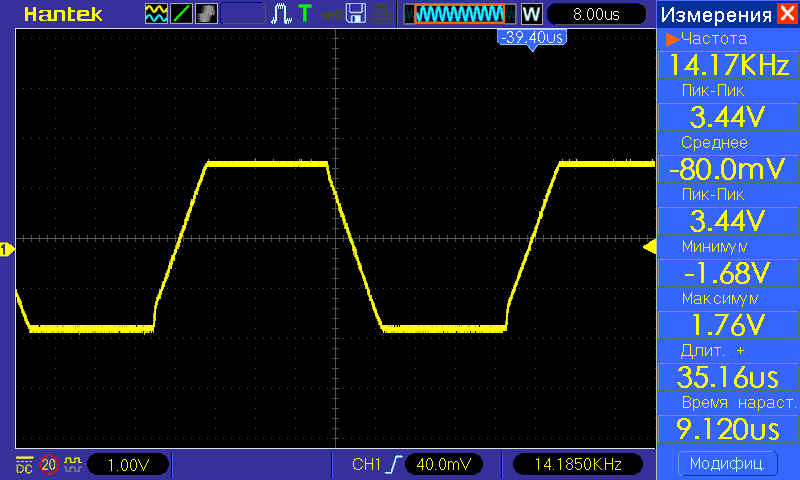Image resolution: width=800 pixels, height=480 pixels.
Task: Click the Модифиц. button
Action: (x=728, y=464)
